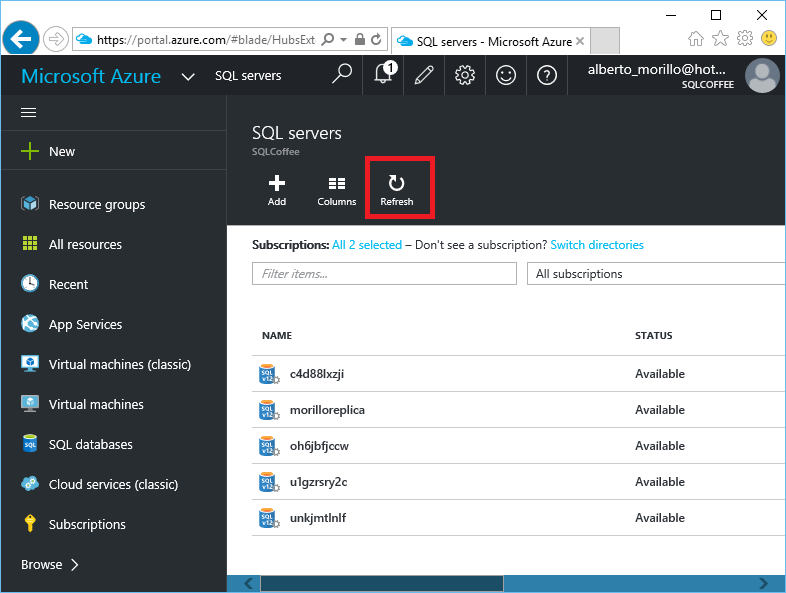Open the Columns chooser
This screenshot has width=786, height=593.
pyautogui.click(x=337, y=190)
